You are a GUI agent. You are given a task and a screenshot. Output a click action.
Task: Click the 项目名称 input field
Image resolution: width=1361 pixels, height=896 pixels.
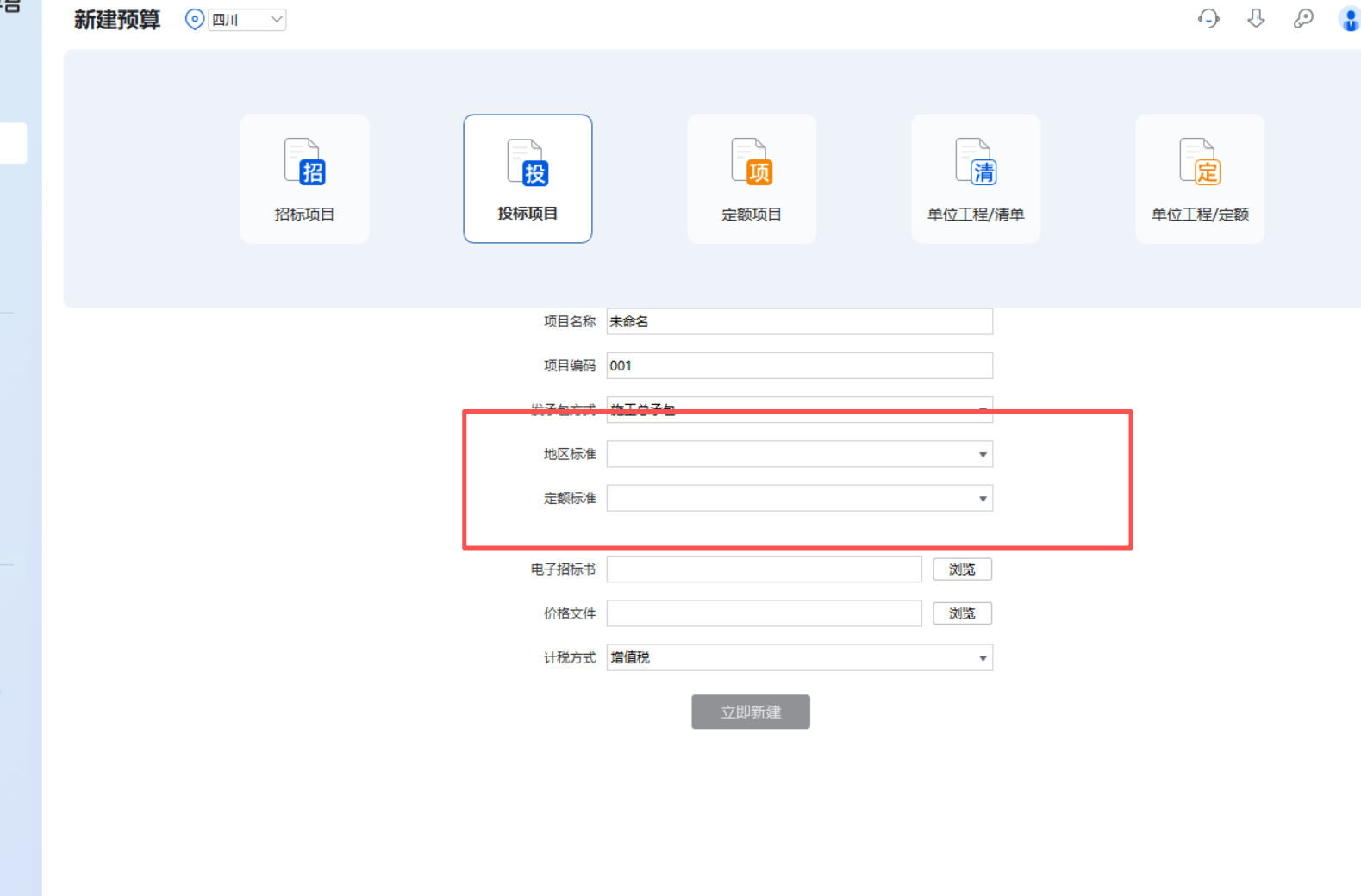tap(800, 321)
